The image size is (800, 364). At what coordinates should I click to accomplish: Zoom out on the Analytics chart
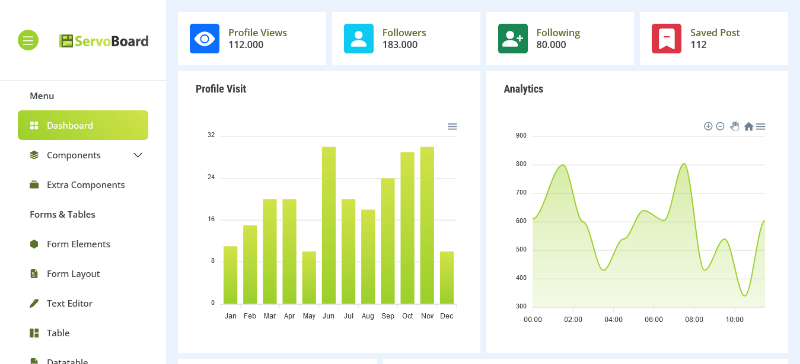point(720,127)
